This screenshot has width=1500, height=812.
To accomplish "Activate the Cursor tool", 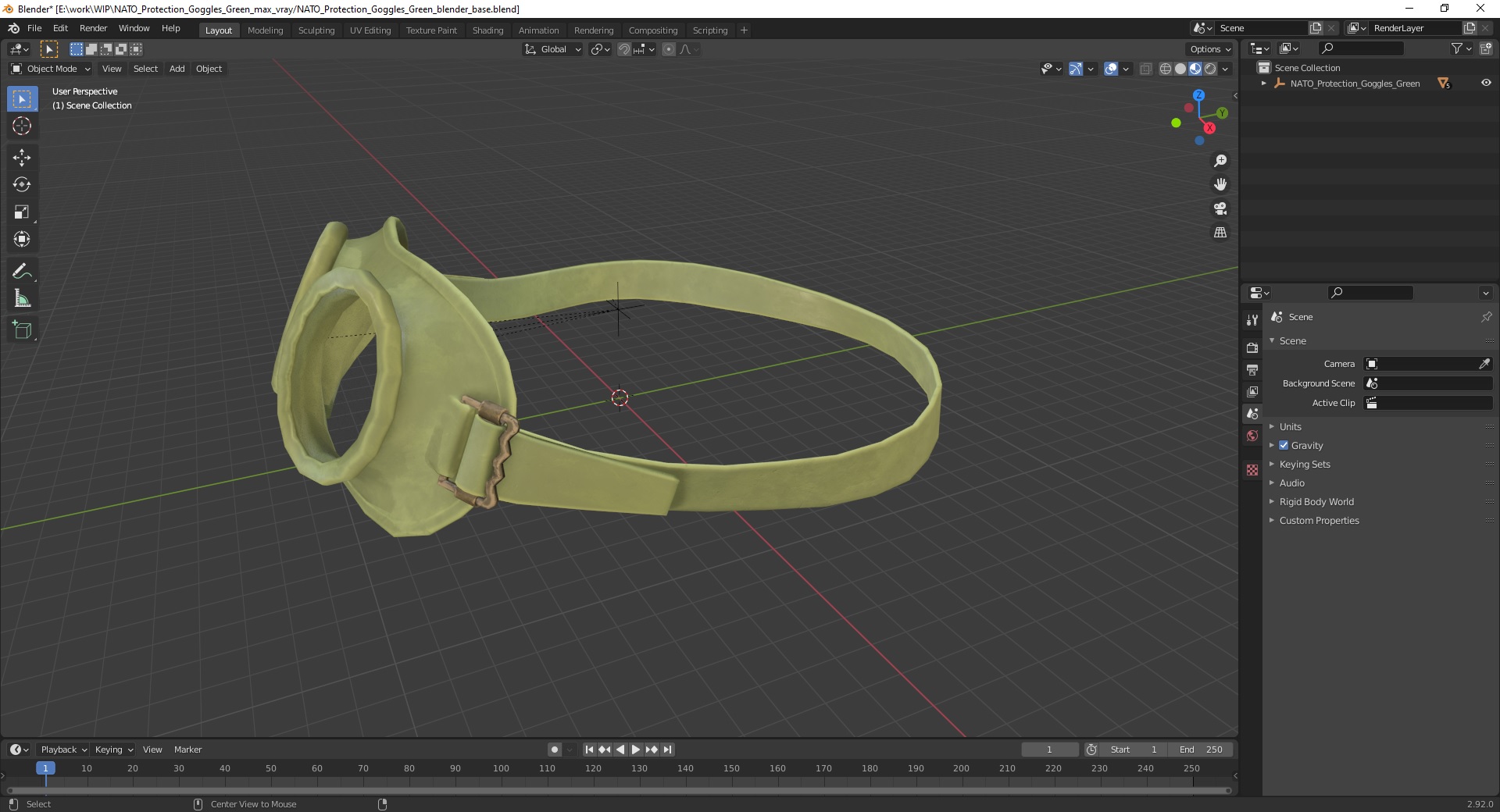I will [x=22, y=126].
